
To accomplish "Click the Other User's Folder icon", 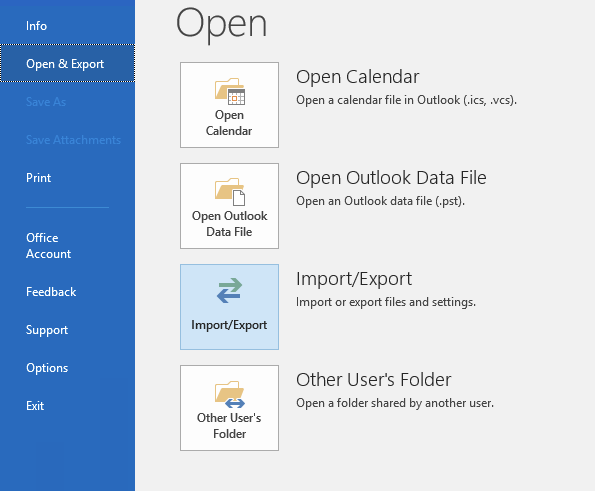I will (230, 395).
